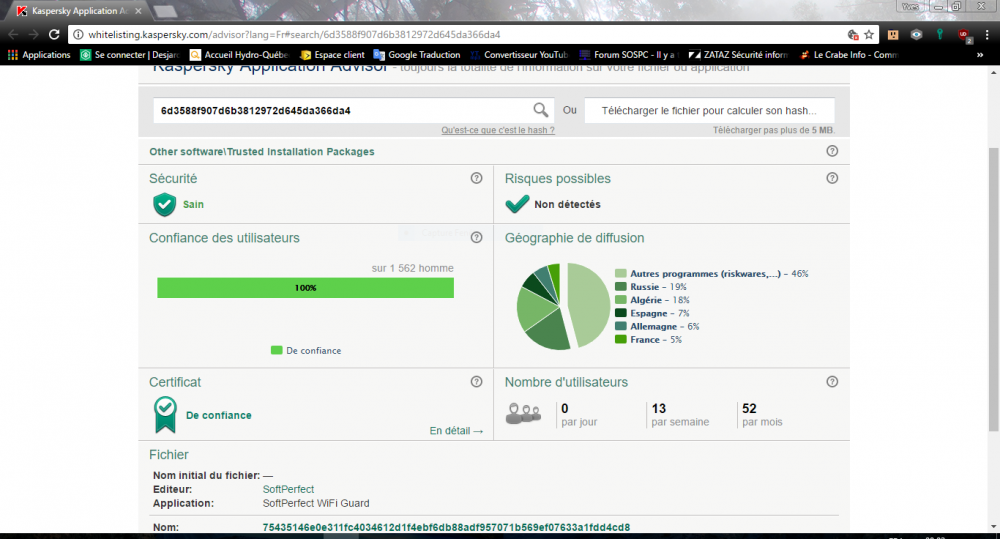
Task: Open the Se connecter Desjardins bookmark
Action: click(129, 55)
